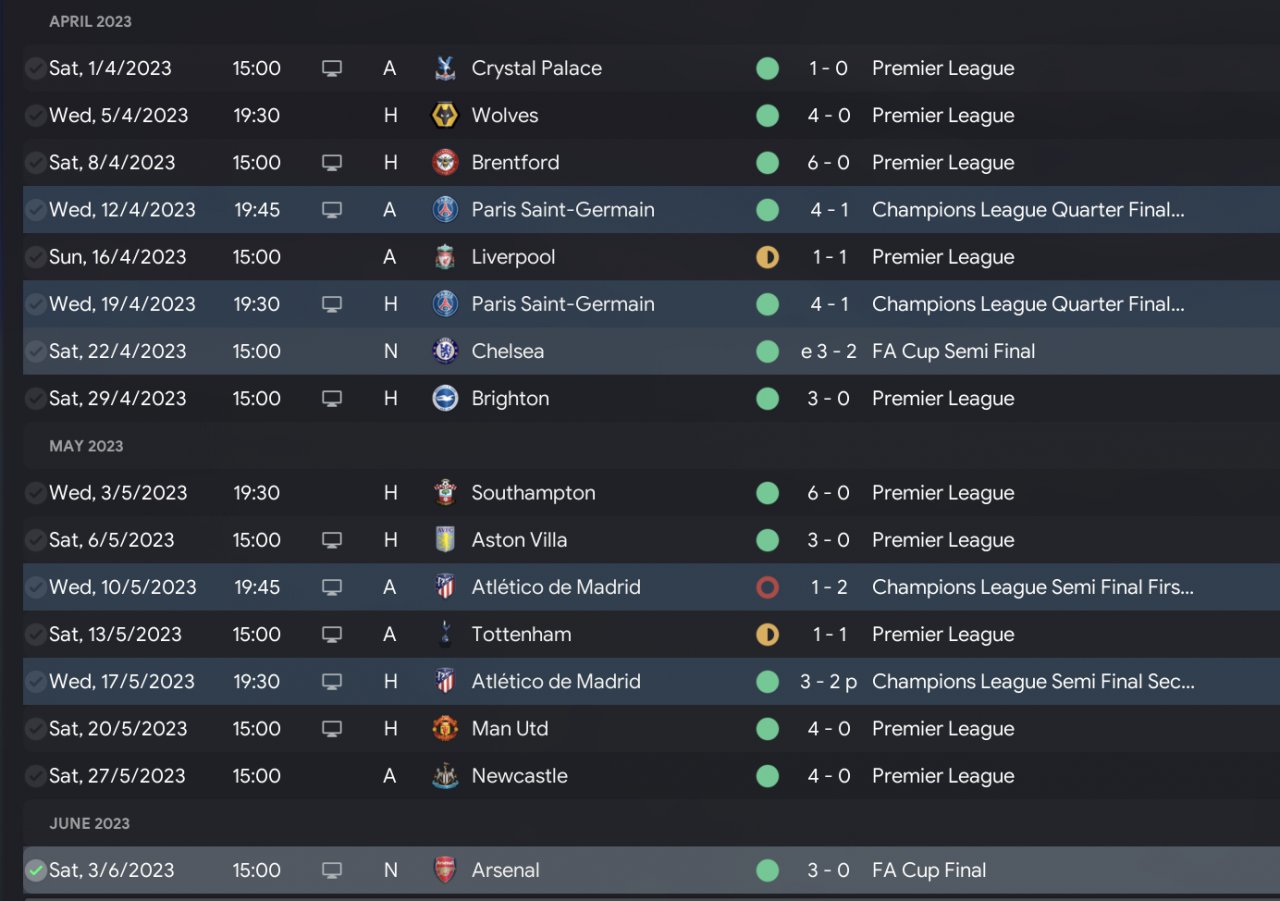
Task: Open the Brighton team link
Action: point(510,398)
